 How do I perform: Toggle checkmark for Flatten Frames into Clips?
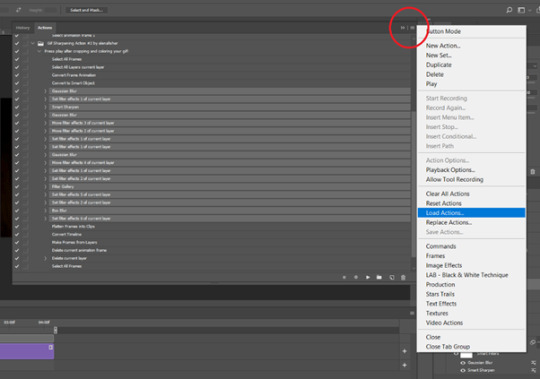[x=17, y=227]
